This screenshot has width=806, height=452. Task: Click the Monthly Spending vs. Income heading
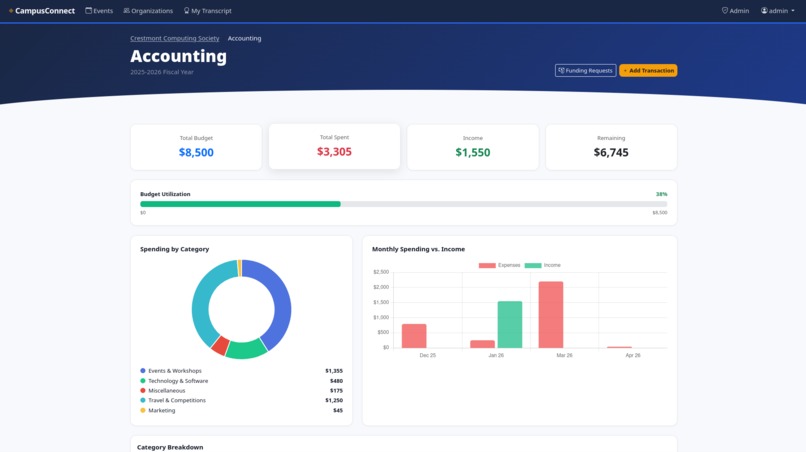pyautogui.click(x=418, y=249)
